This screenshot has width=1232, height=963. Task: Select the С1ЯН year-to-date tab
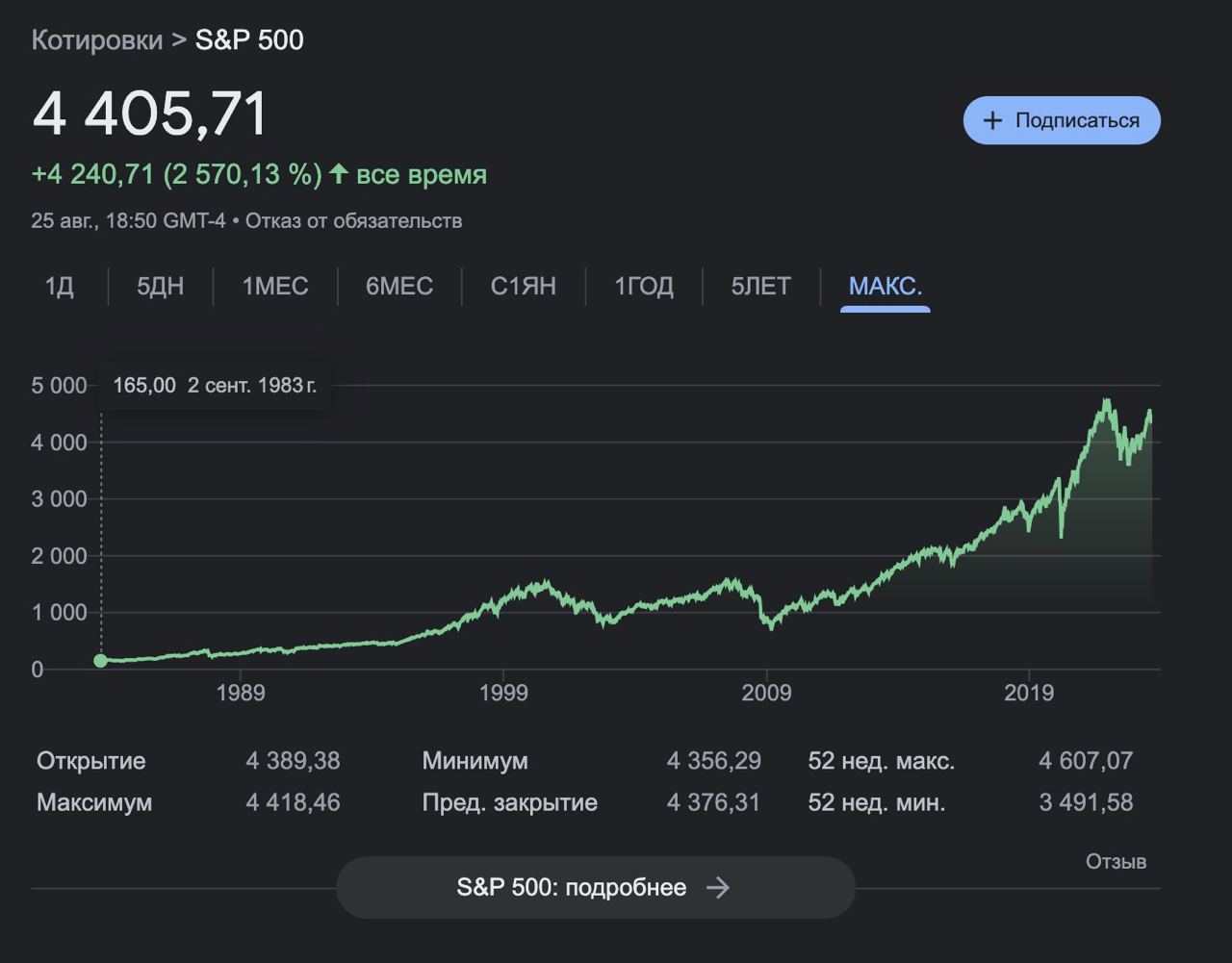point(523,287)
